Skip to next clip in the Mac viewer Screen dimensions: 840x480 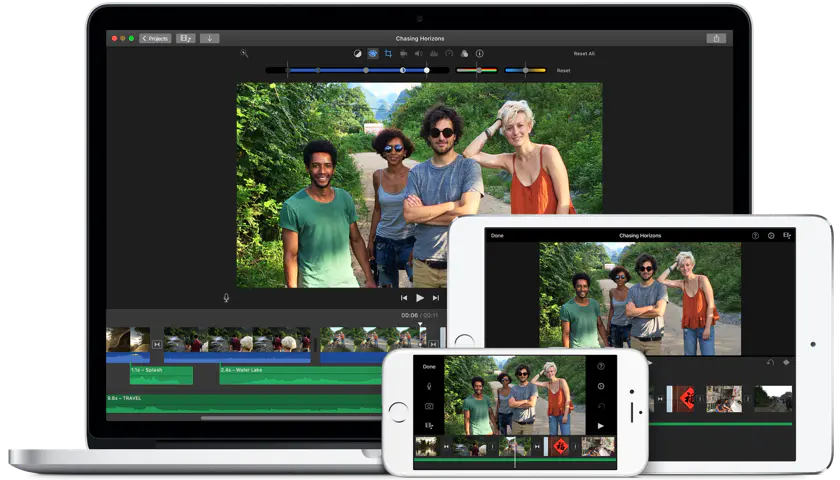(436, 298)
